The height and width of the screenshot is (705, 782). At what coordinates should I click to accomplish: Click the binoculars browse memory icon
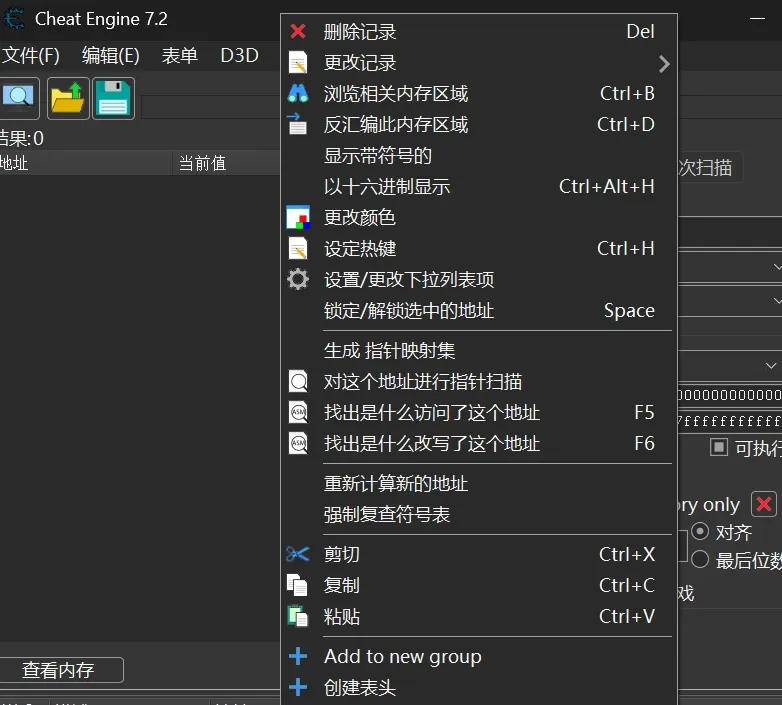click(x=298, y=94)
